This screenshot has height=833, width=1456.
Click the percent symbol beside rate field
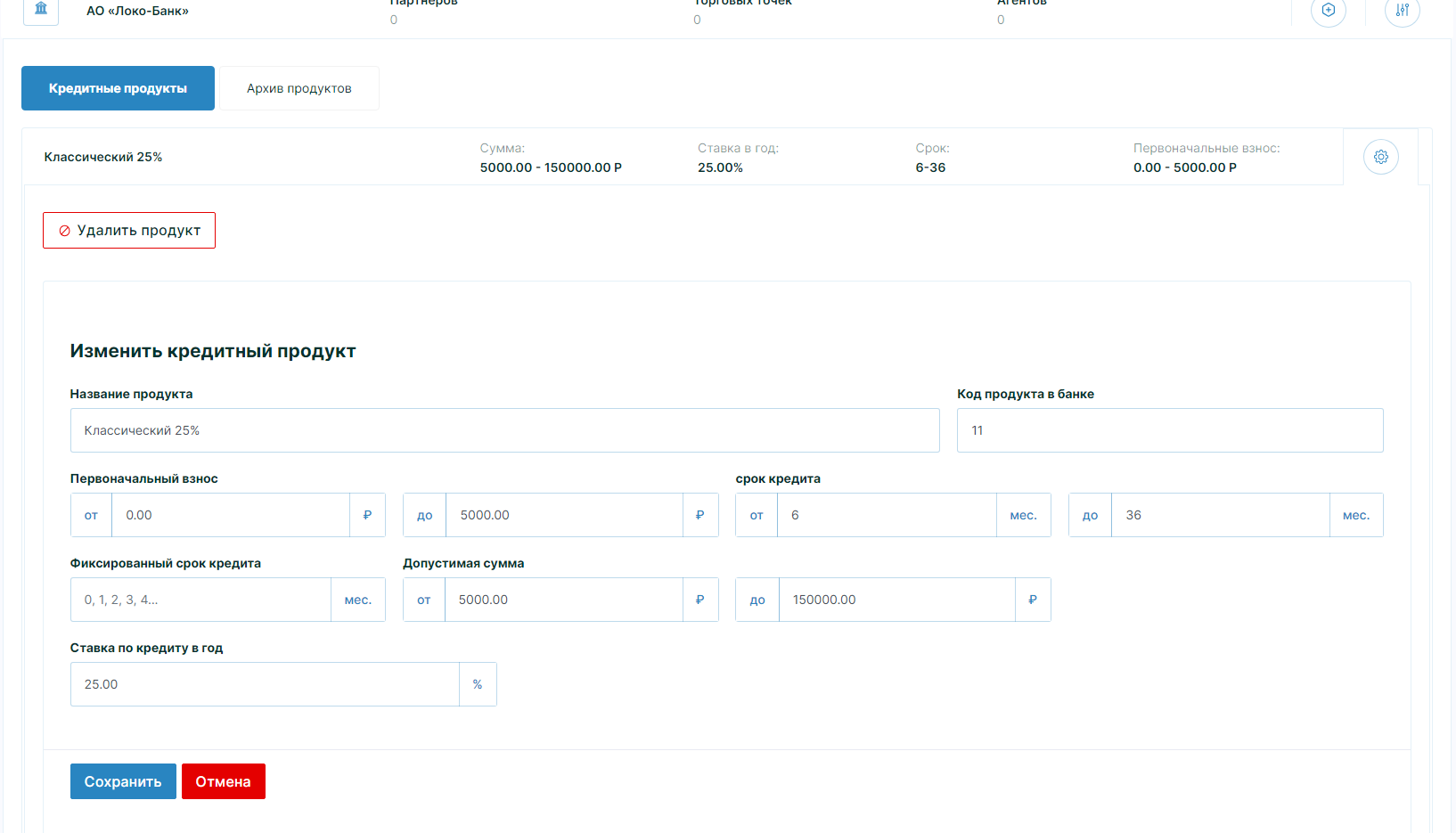pyautogui.click(x=478, y=684)
